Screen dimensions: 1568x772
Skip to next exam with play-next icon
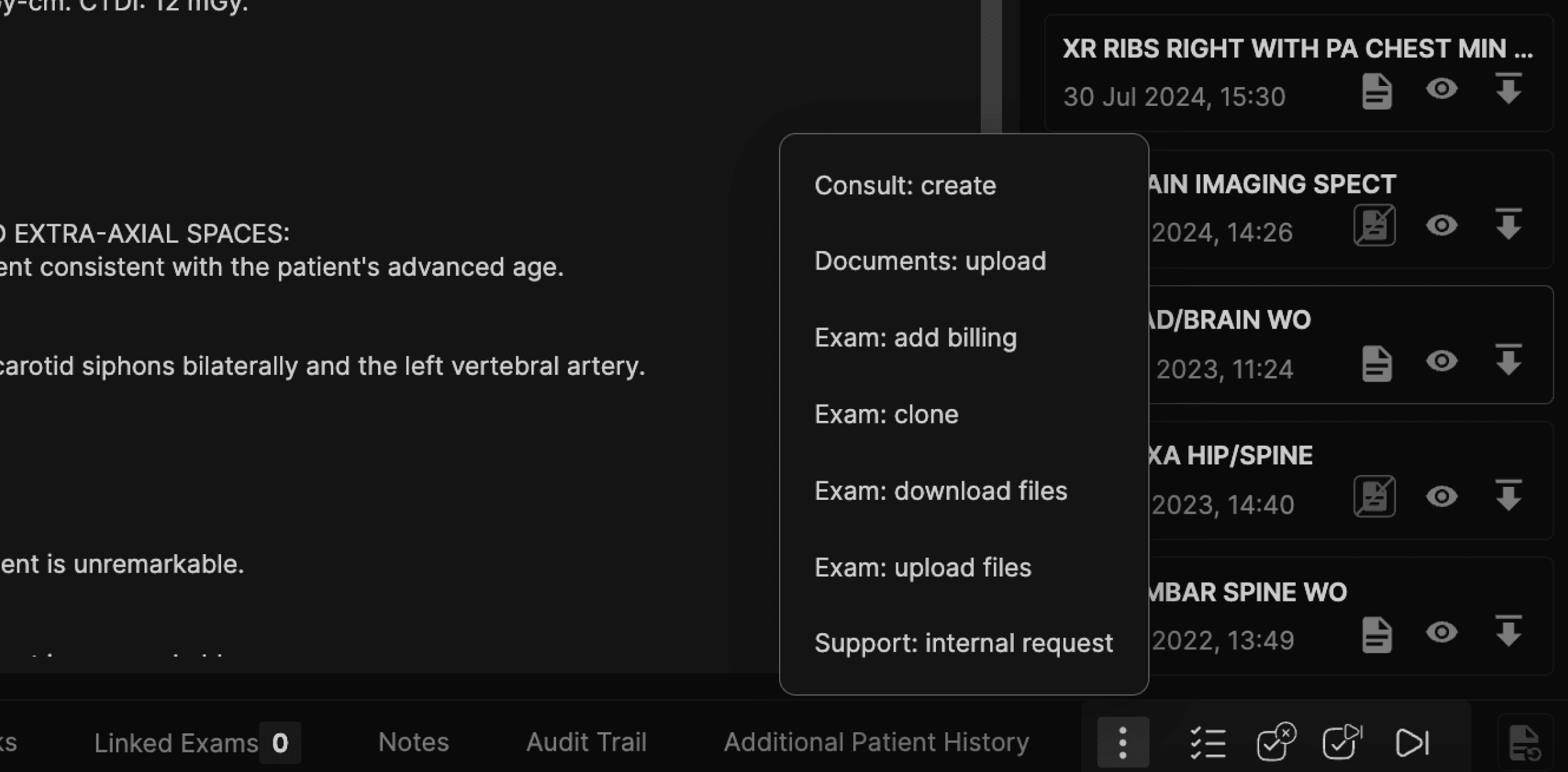point(1411,742)
